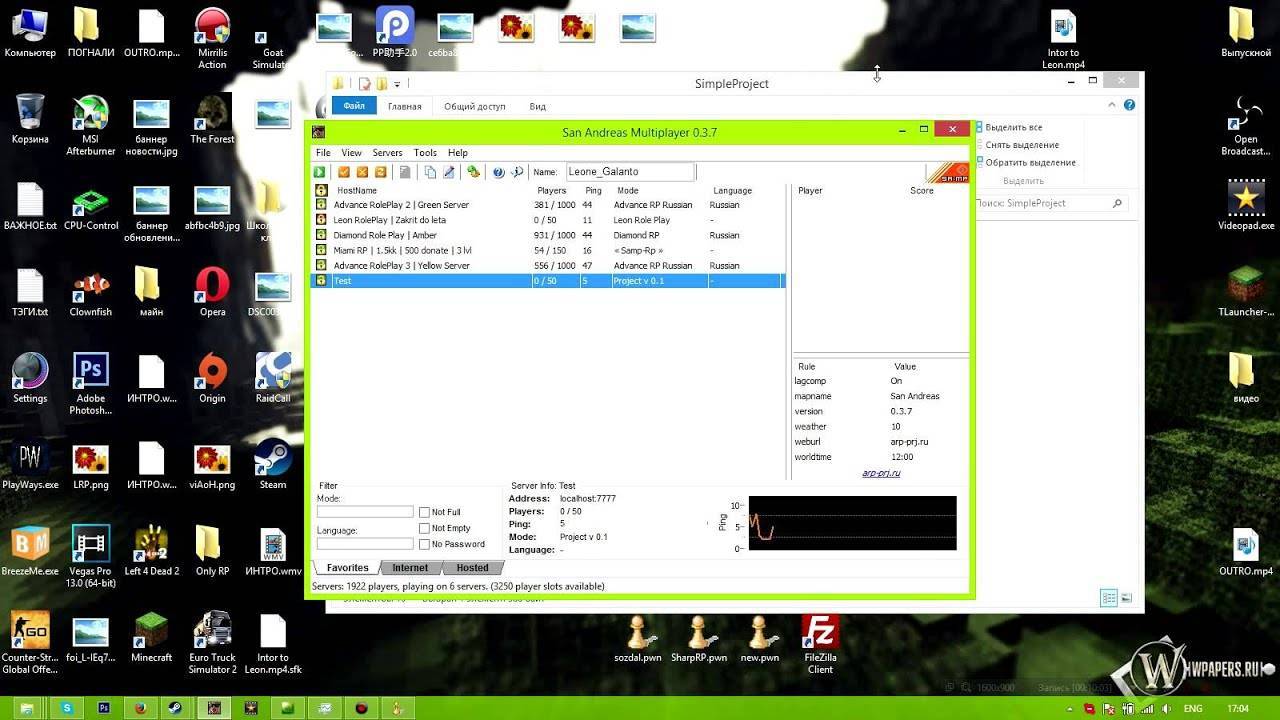This screenshot has height=720, width=1280.
Task: Open the Файл tab in SimpleProject window
Action: click(354, 106)
